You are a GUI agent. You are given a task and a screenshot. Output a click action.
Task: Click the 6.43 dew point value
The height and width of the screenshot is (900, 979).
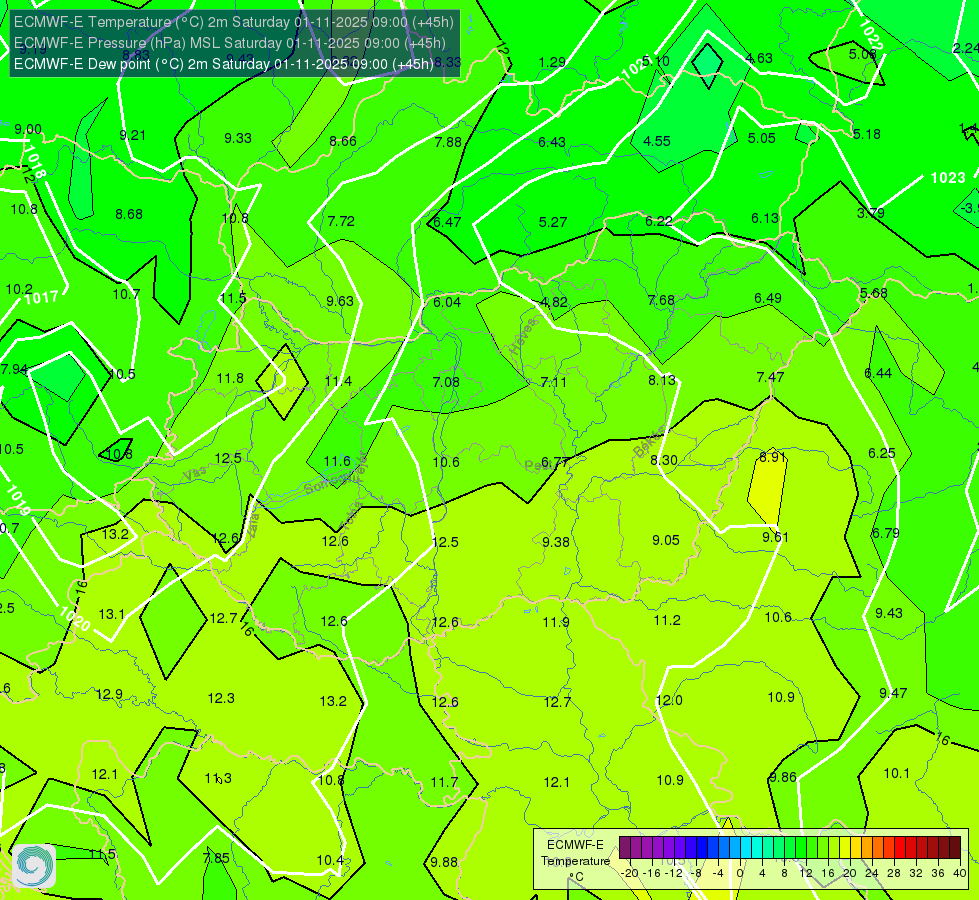pos(552,142)
